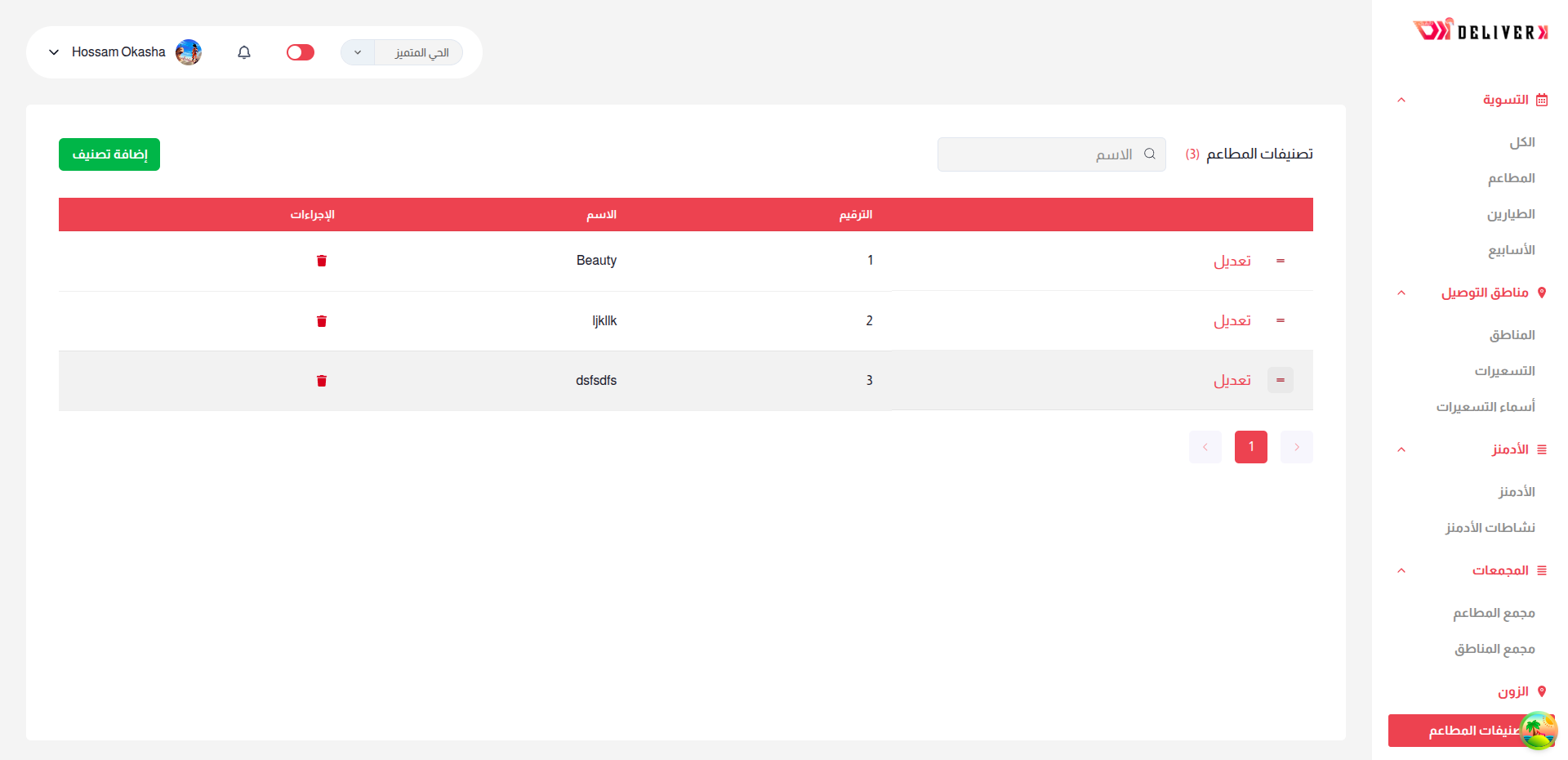This screenshot has height=760, width=1568.
Task: Open نشاطات الأدمنز in the sidebar
Action: tap(1490, 528)
